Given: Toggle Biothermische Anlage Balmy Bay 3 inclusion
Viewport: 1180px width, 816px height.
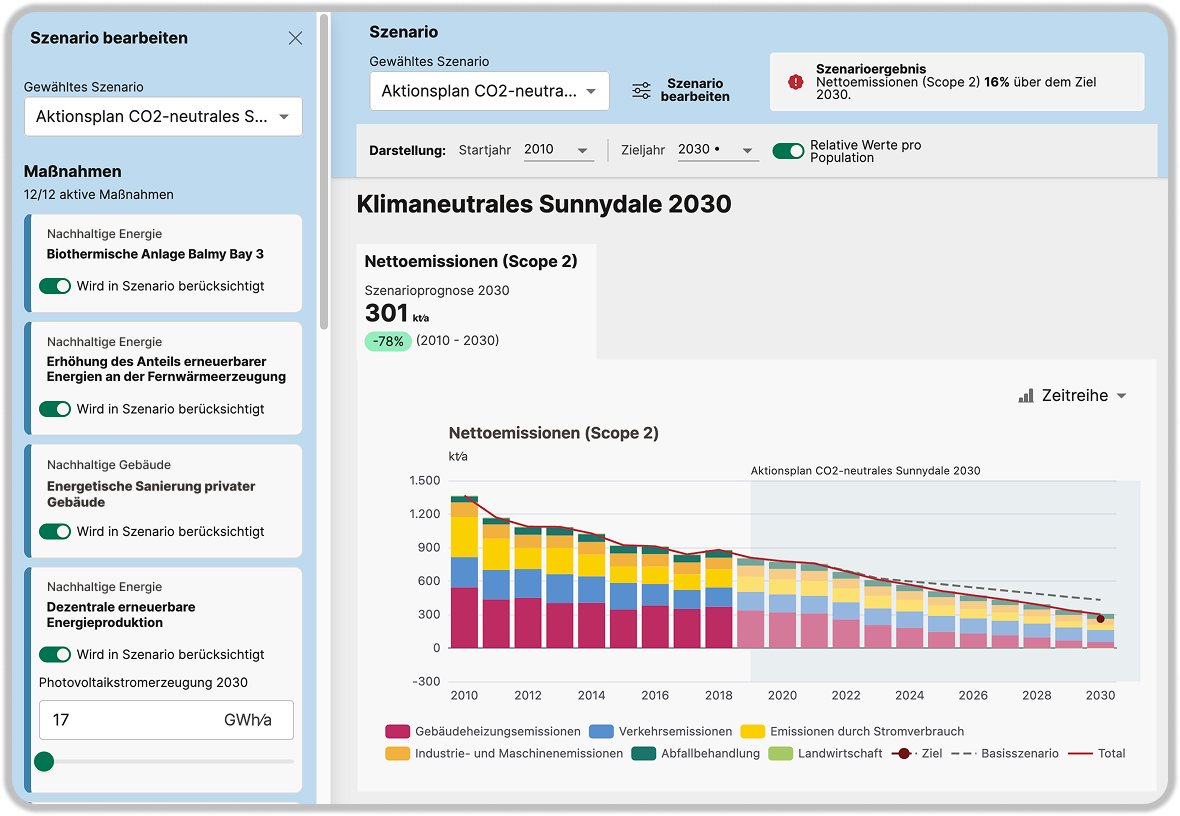Looking at the screenshot, I should [x=55, y=286].
